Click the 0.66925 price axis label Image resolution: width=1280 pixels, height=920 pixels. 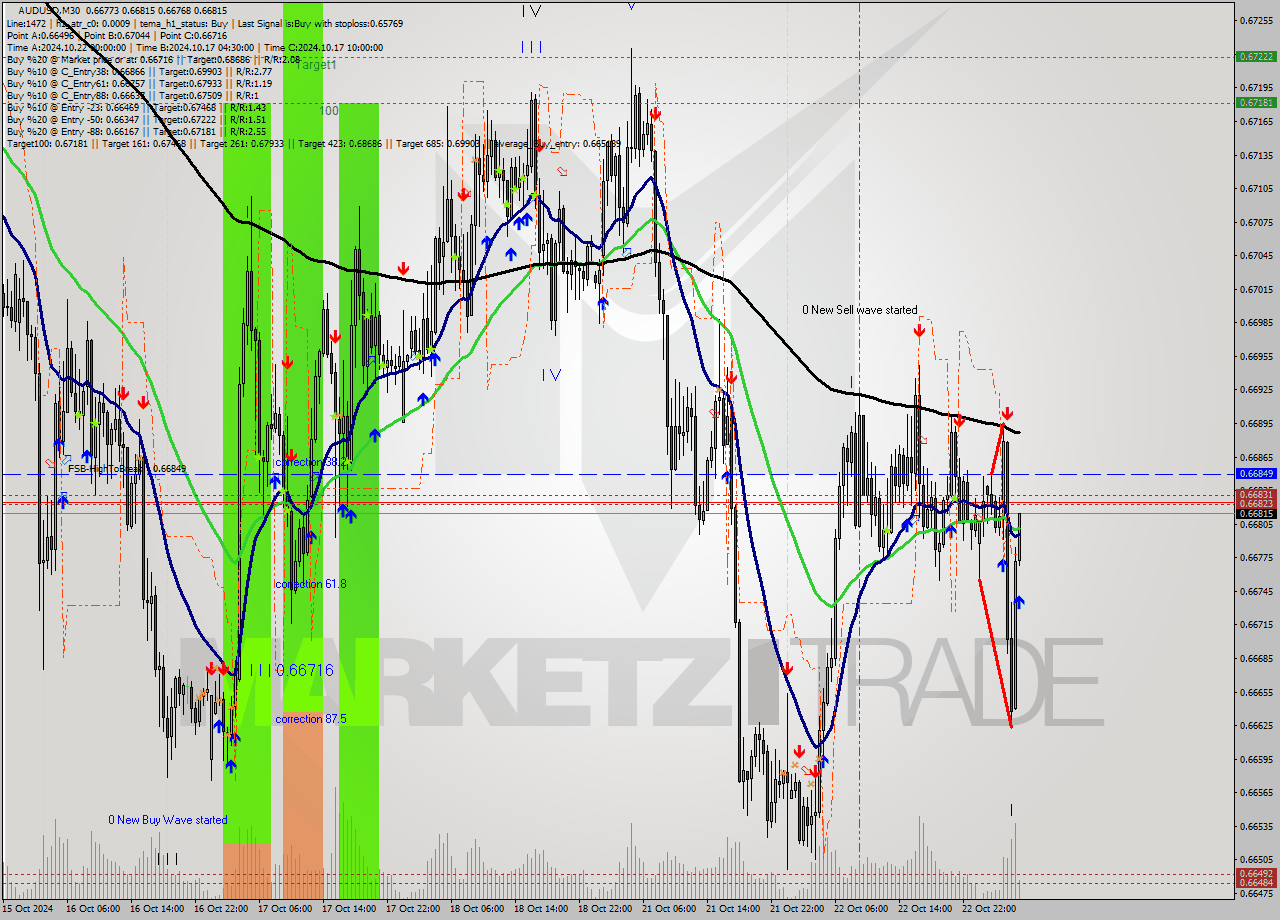coord(1256,389)
